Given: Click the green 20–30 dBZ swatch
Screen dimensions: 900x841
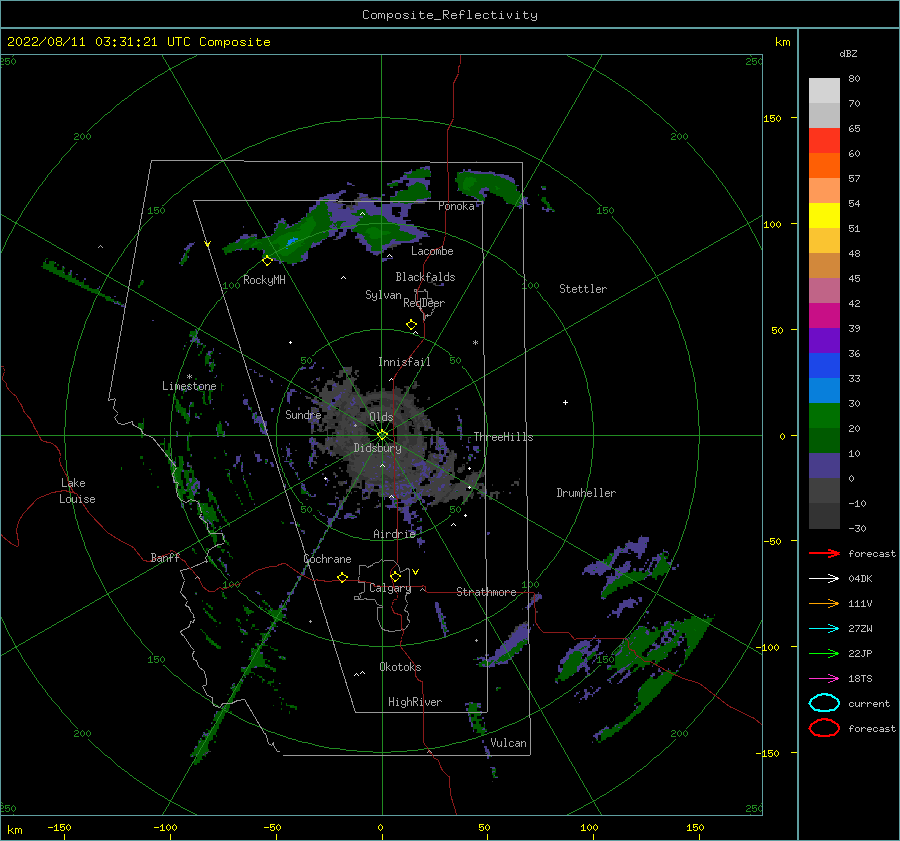Looking at the screenshot, I should click(824, 416).
